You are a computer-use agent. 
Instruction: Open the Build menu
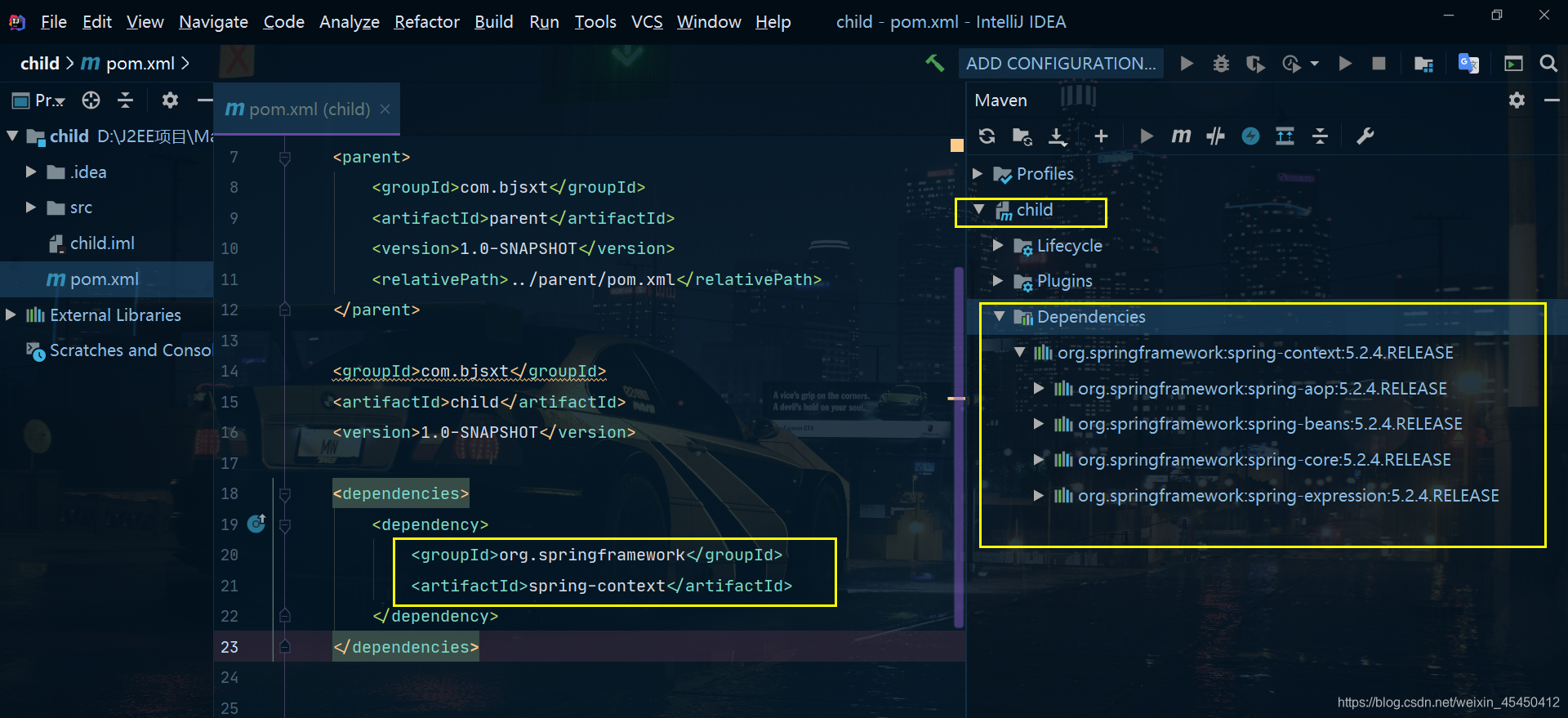(x=494, y=21)
